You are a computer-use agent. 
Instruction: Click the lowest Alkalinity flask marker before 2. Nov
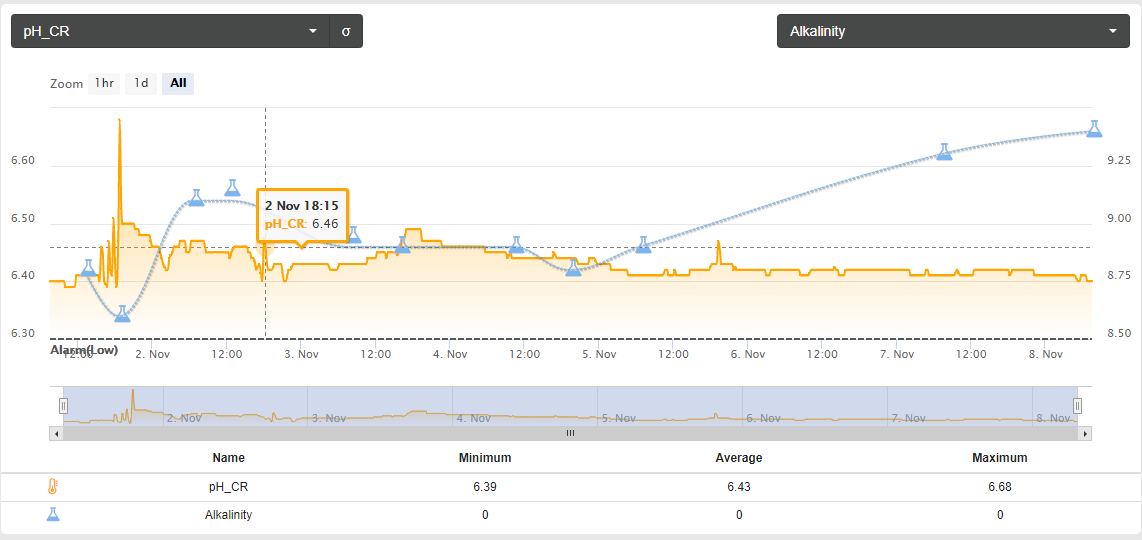pyautogui.click(x=122, y=313)
